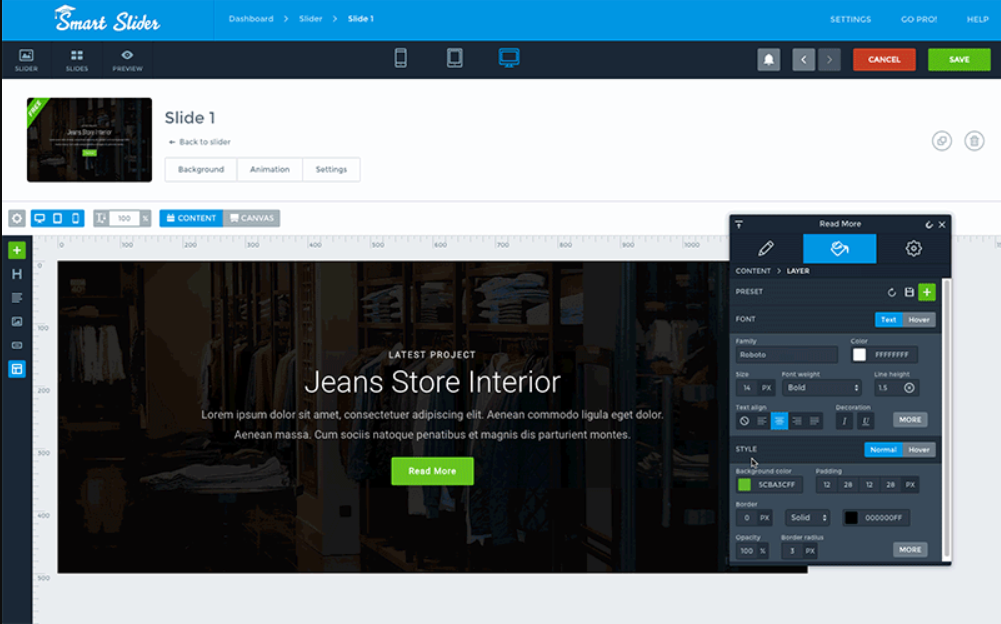The height and width of the screenshot is (624, 1001).
Task: Close the Read More layer window
Action: tap(942, 225)
